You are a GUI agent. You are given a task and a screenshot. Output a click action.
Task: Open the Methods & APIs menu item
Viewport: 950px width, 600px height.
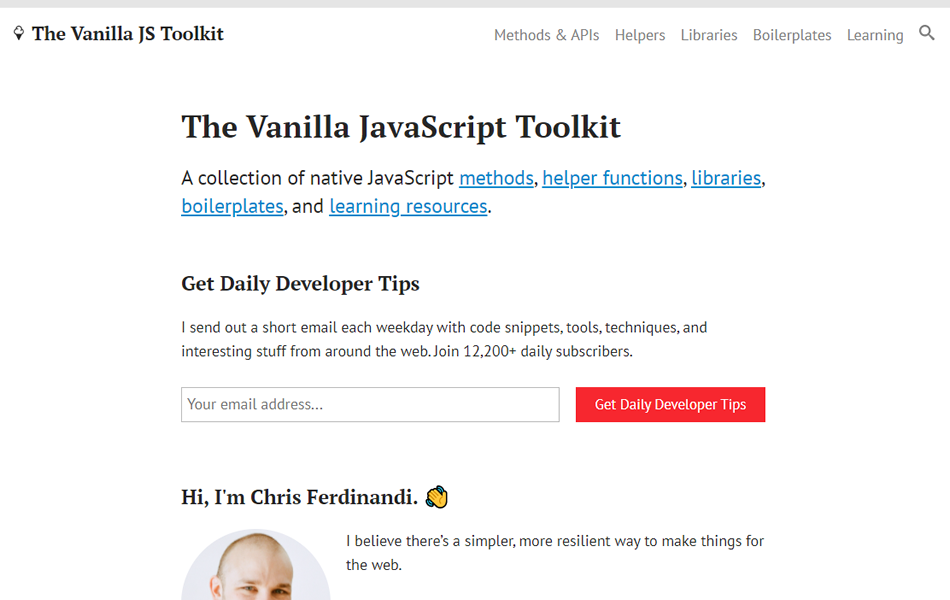(x=546, y=35)
